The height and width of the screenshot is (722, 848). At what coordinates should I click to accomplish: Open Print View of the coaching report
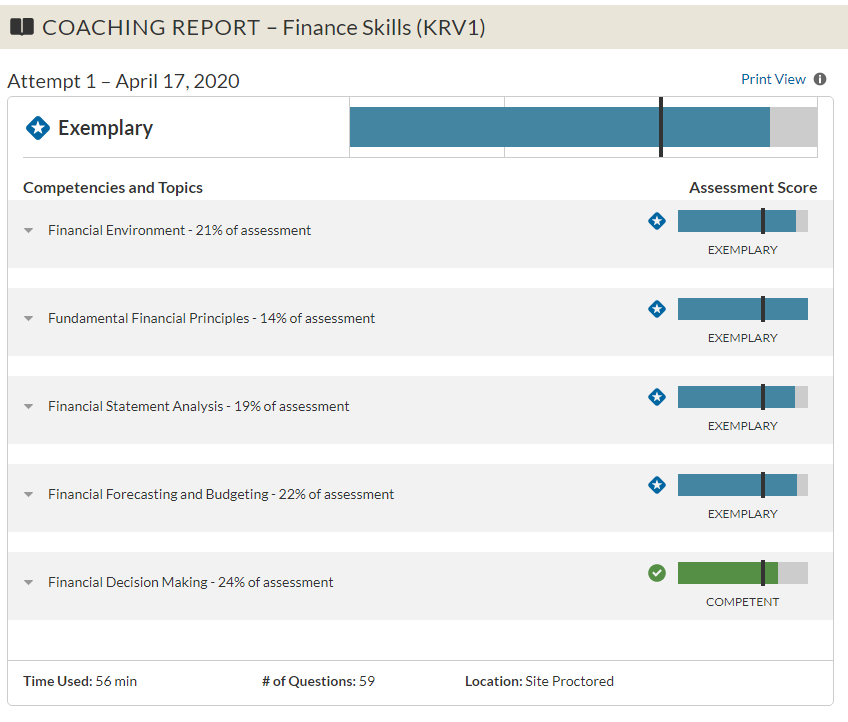(775, 78)
